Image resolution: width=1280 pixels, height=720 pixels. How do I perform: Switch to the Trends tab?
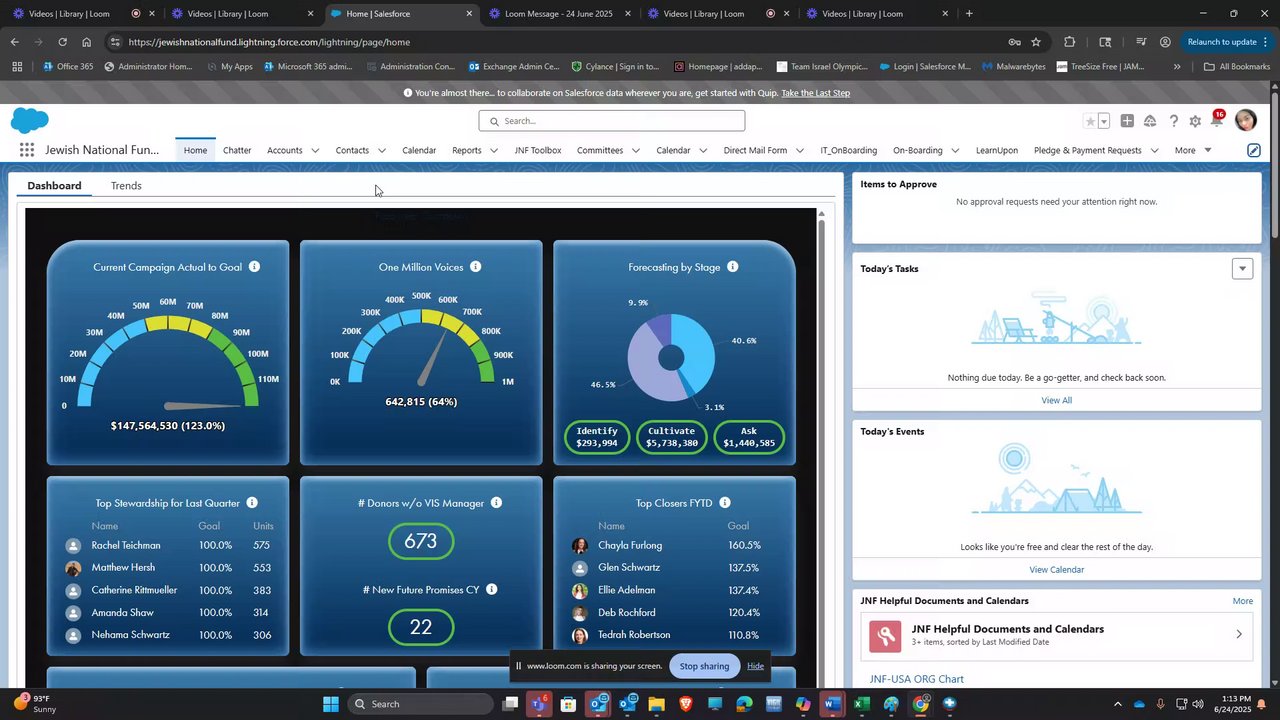126,186
